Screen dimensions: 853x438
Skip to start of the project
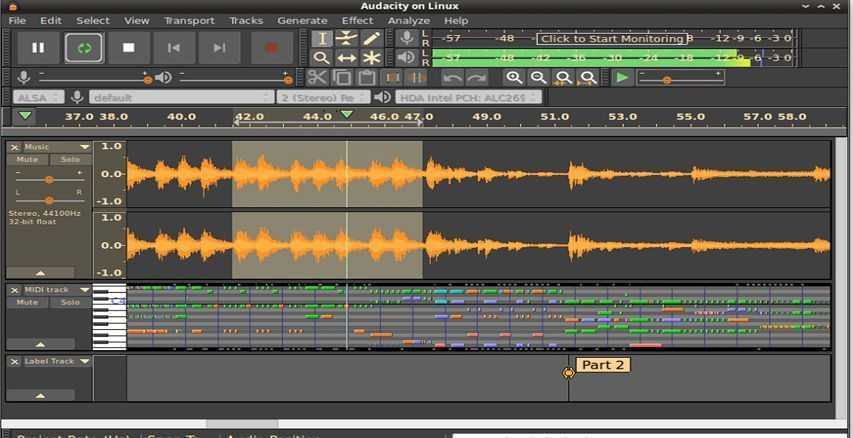coord(174,48)
